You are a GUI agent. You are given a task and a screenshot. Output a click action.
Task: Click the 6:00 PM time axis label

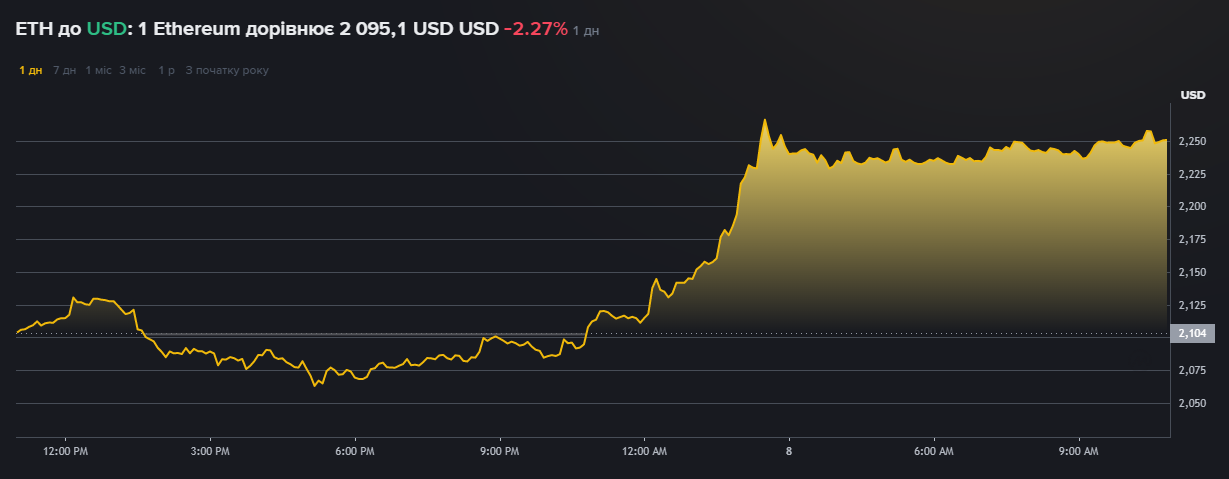(355, 452)
